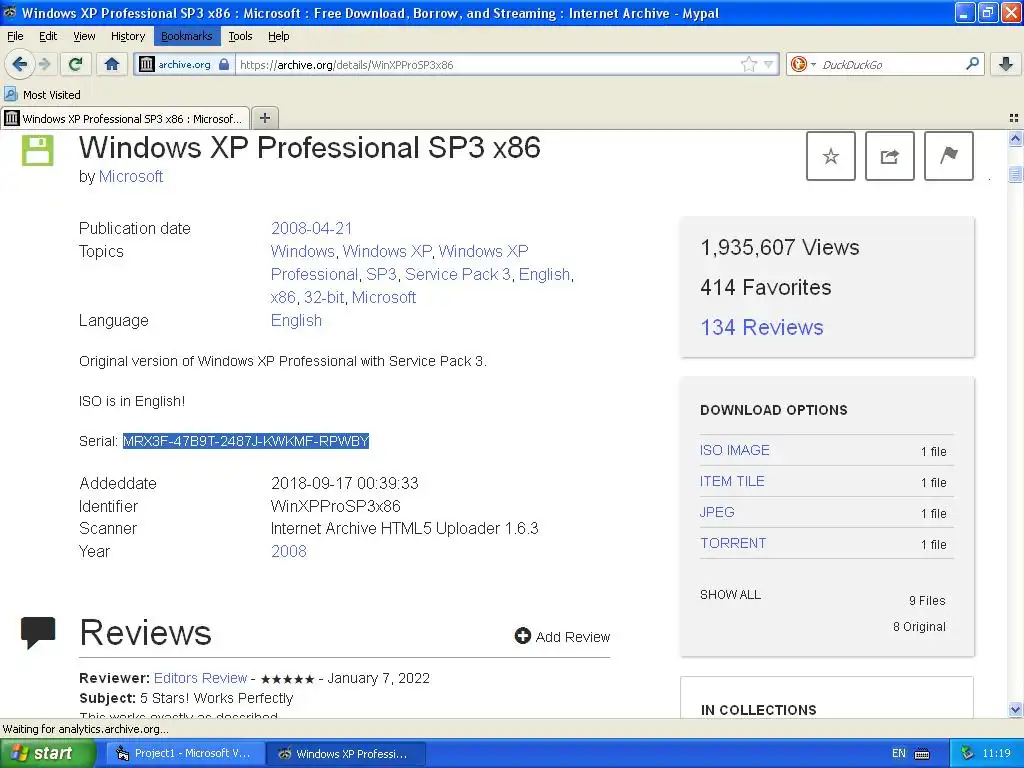The height and width of the screenshot is (768, 1024).
Task: Open the 9 Files link
Action: coord(927,600)
